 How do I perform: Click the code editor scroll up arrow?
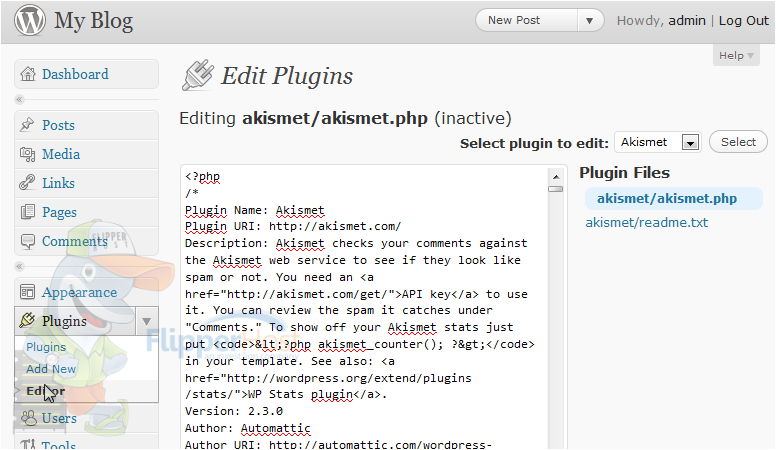coord(556,177)
